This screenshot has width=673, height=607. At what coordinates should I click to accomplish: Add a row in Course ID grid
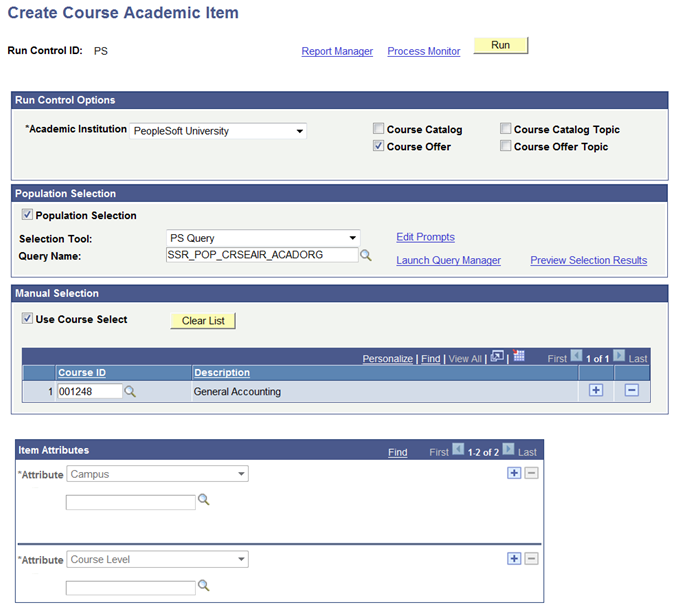point(596,390)
